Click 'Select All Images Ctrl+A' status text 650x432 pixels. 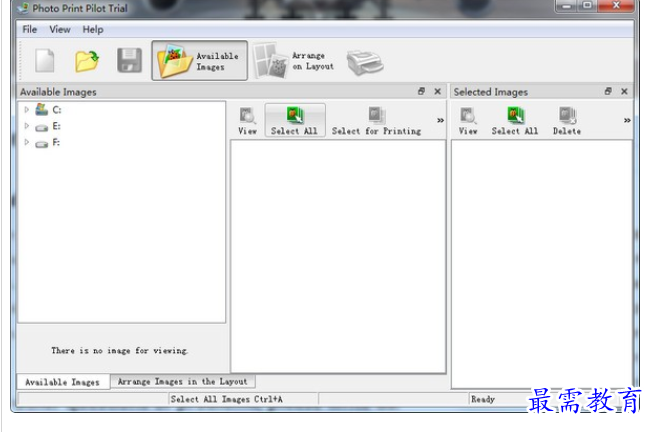[x=226, y=399]
